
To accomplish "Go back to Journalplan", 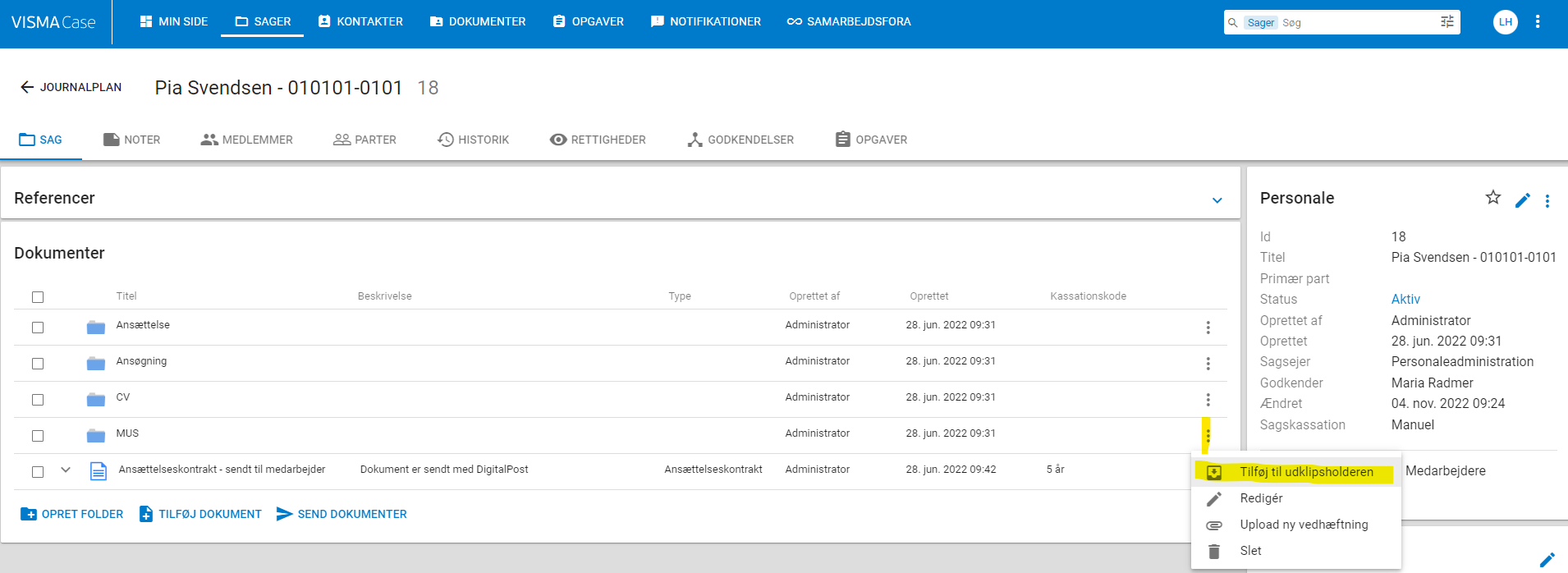I will tap(71, 87).
